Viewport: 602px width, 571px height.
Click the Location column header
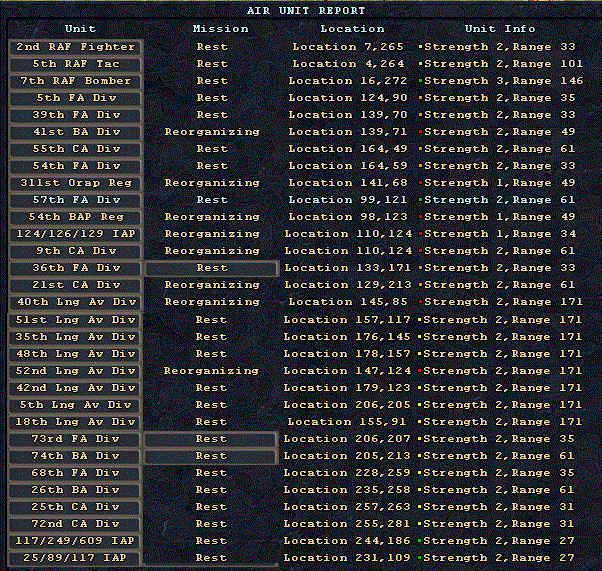pos(352,29)
